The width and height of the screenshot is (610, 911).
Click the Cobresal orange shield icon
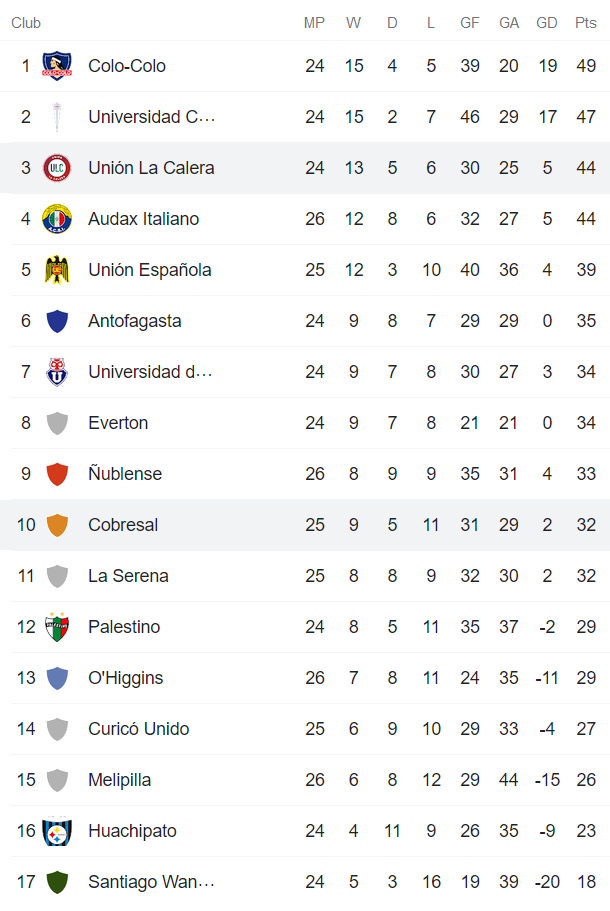pos(57,525)
